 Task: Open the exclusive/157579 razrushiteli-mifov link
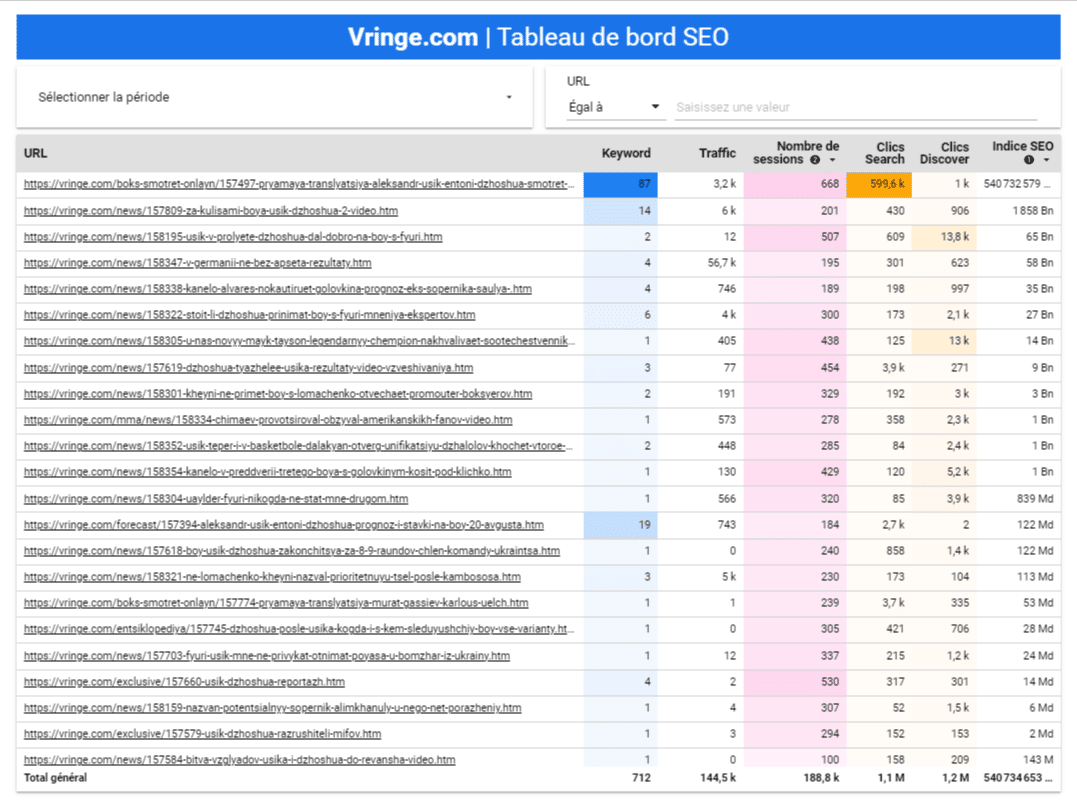click(x=202, y=734)
